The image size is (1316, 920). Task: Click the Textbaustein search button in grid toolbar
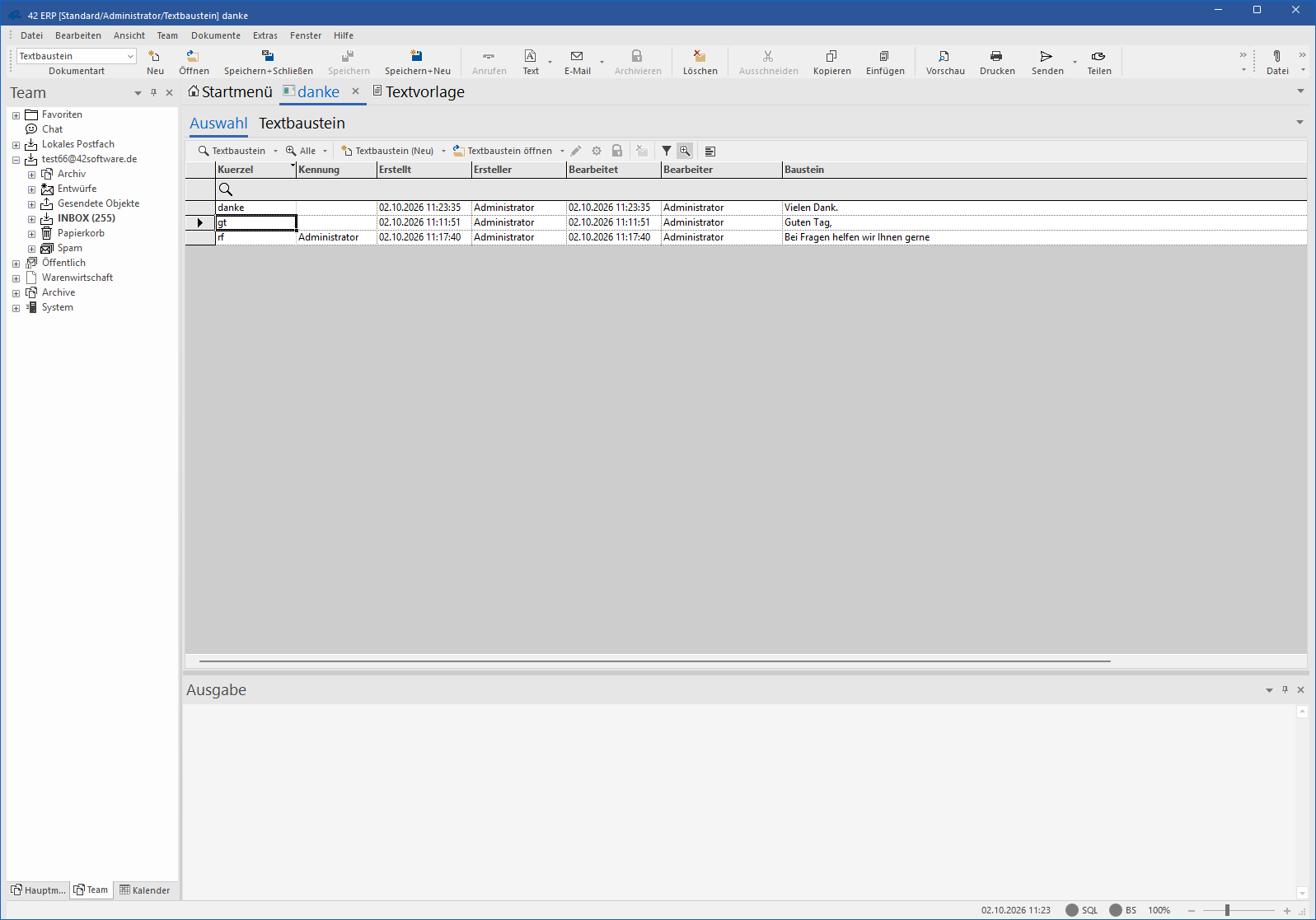coord(232,151)
